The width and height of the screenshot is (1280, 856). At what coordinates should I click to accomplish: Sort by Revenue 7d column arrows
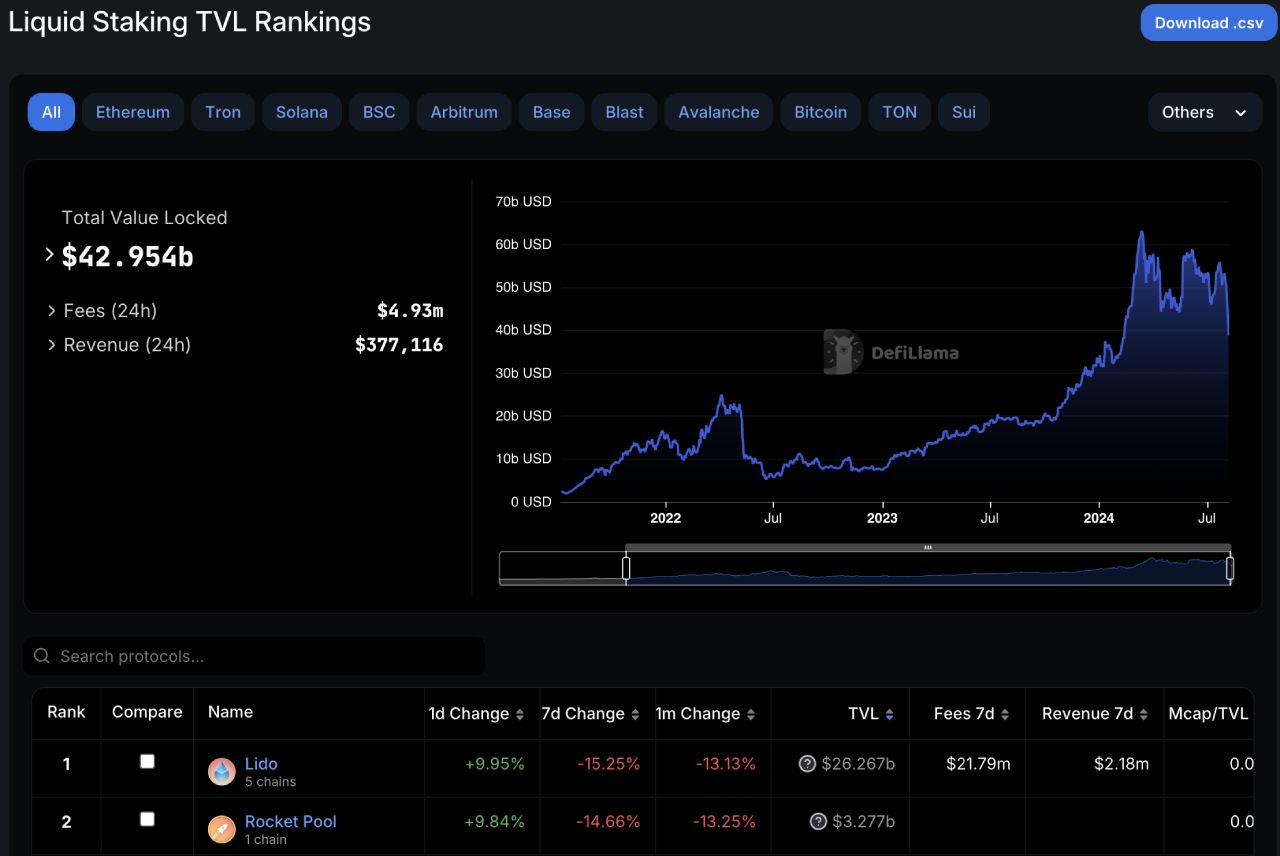coord(1143,714)
